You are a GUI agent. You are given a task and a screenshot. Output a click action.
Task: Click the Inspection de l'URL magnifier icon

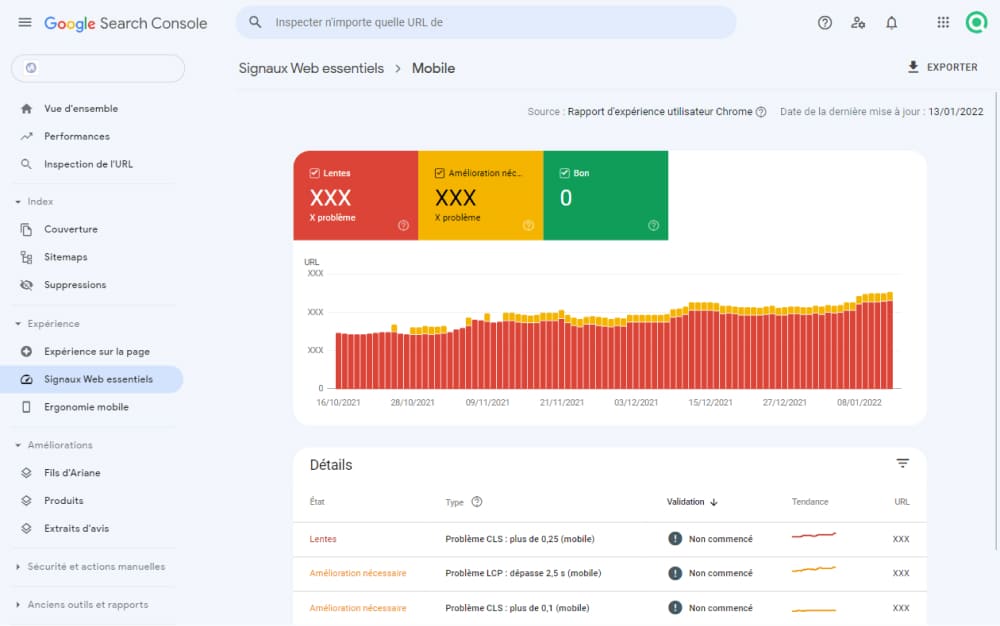[26, 164]
